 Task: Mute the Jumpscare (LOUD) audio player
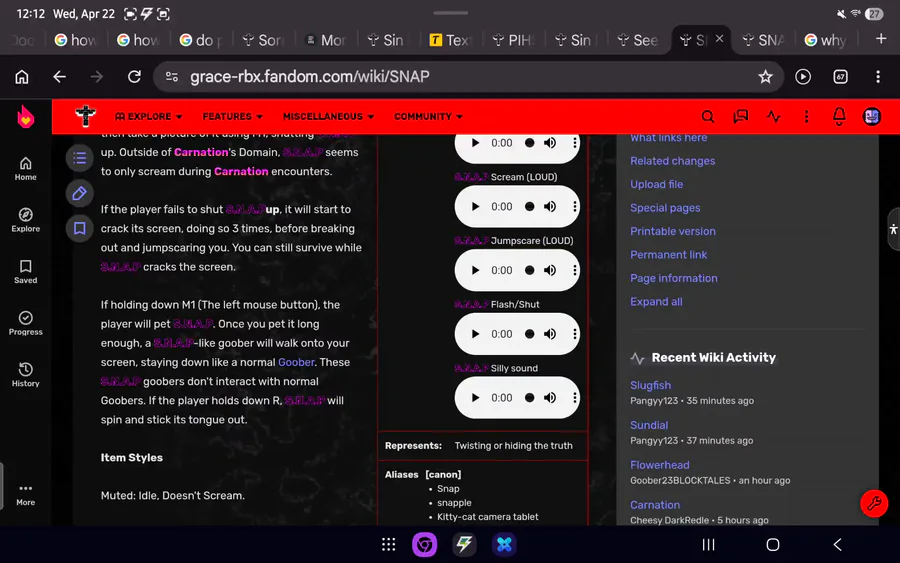tap(550, 270)
